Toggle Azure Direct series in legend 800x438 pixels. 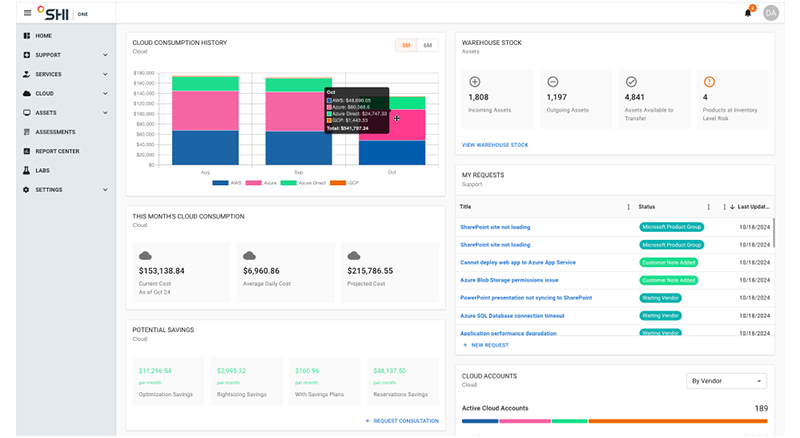coord(303,183)
